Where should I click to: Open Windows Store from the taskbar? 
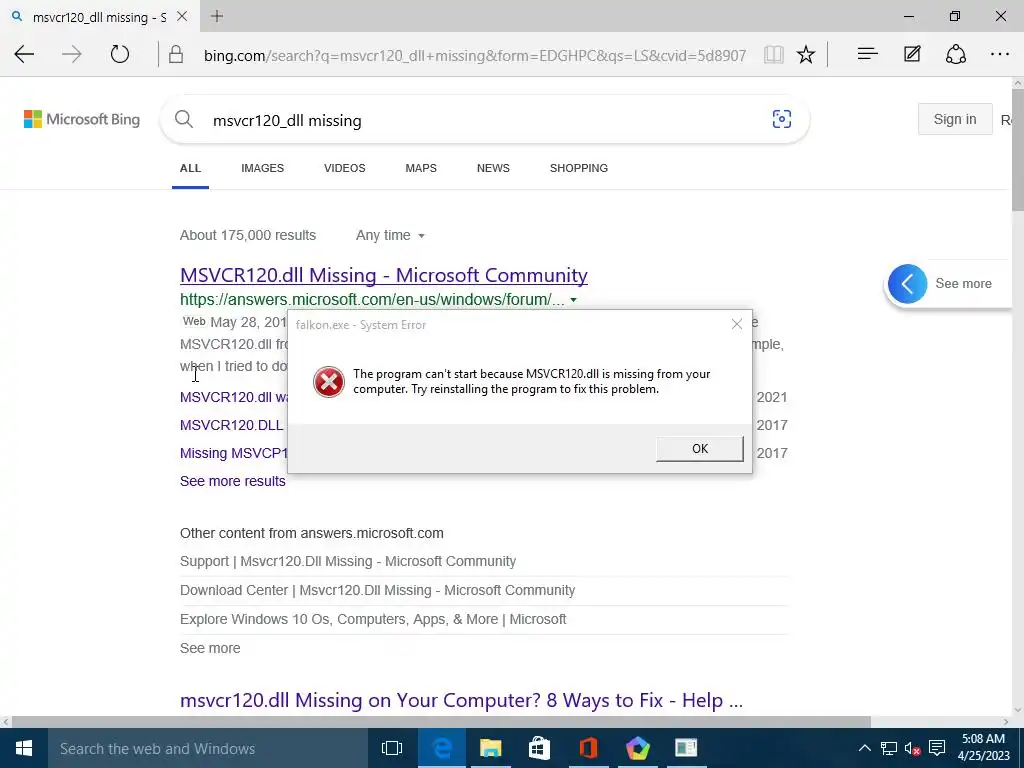pos(539,748)
